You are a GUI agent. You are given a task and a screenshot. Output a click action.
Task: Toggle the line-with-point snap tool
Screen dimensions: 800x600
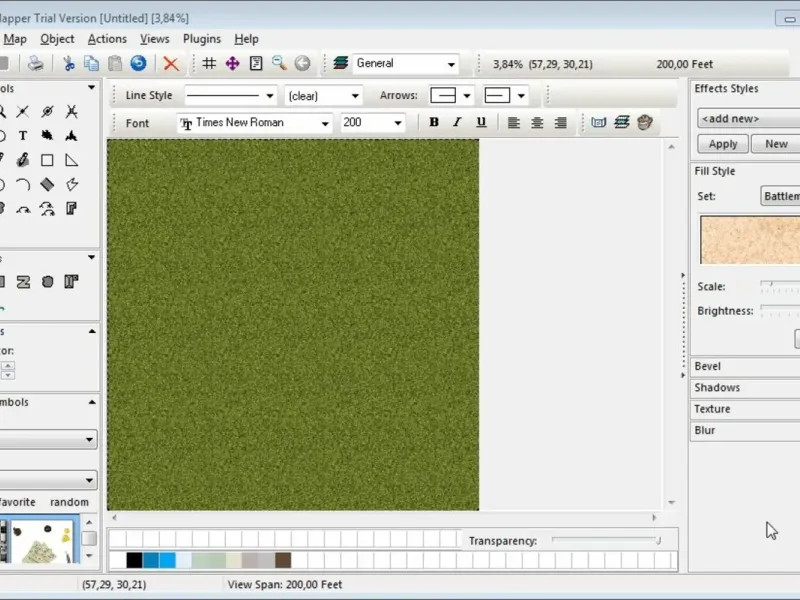pyautogui.click(x=47, y=111)
